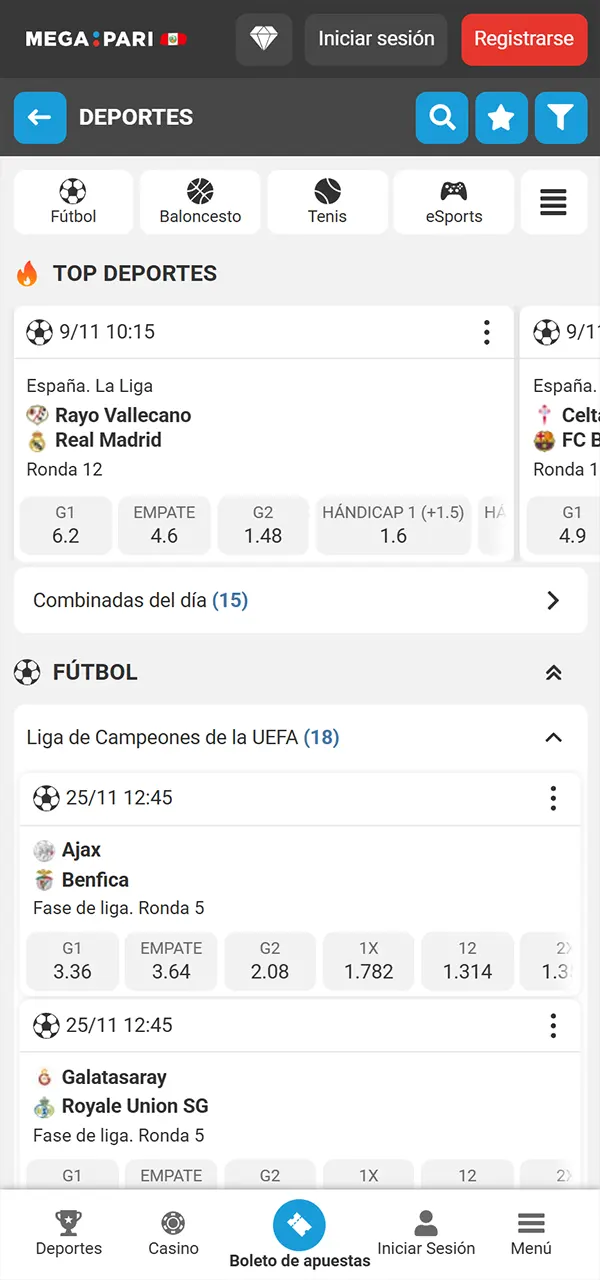
Task: Open the filter icon in the header
Action: pos(561,117)
